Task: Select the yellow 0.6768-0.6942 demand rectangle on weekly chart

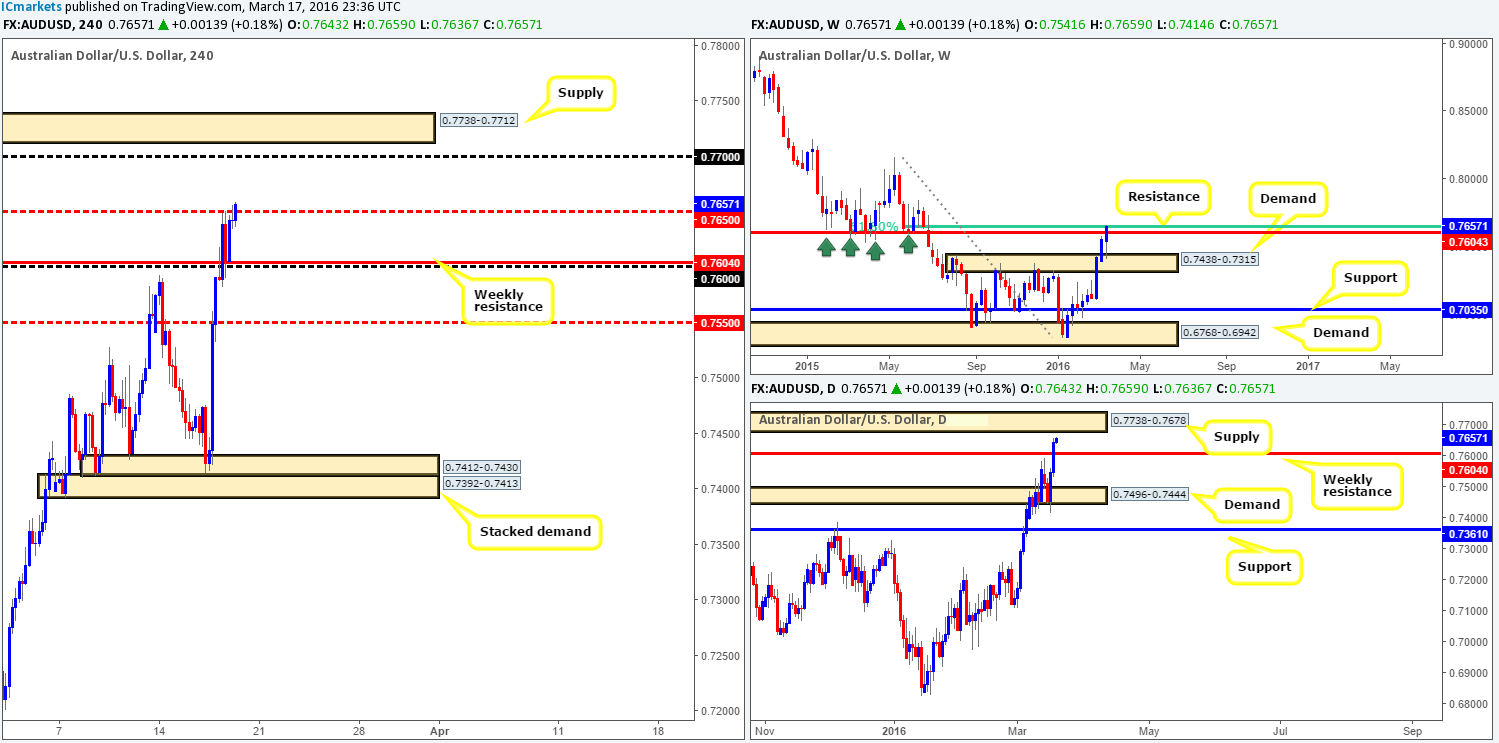Action: pyautogui.click(x=964, y=333)
